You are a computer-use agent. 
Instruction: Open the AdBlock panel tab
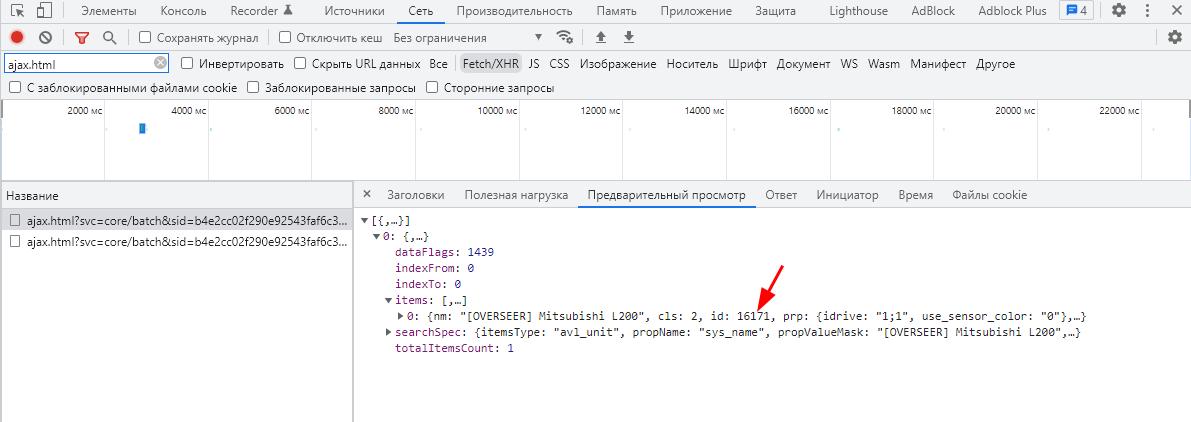point(933,11)
